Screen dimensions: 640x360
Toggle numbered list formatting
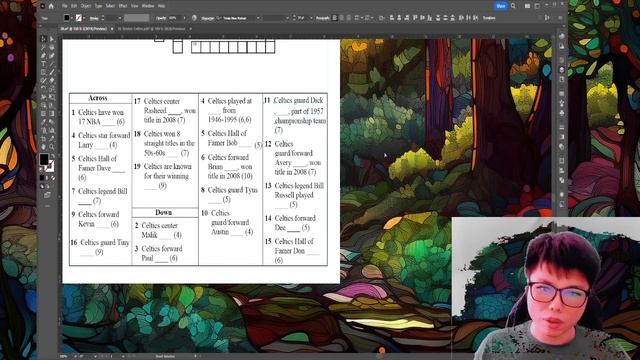point(367,18)
